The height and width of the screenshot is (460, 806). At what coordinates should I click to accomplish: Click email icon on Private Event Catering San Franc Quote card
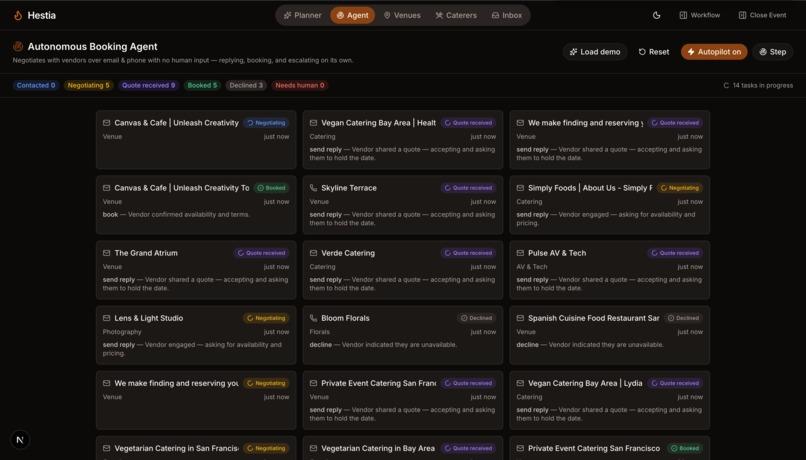pos(313,383)
